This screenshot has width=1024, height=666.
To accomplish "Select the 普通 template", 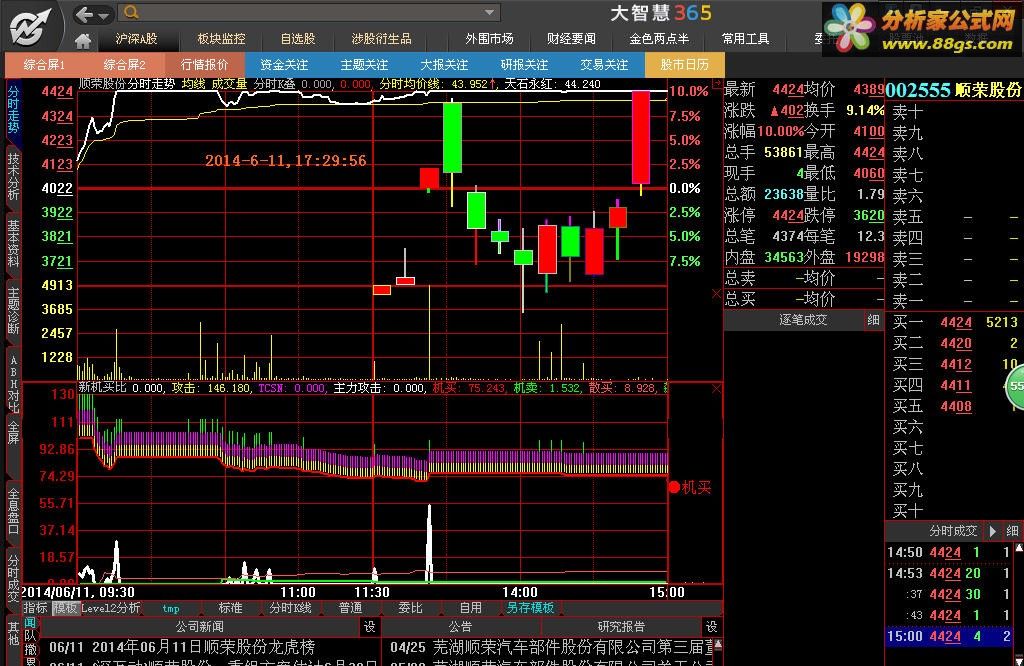I will coord(351,608).
